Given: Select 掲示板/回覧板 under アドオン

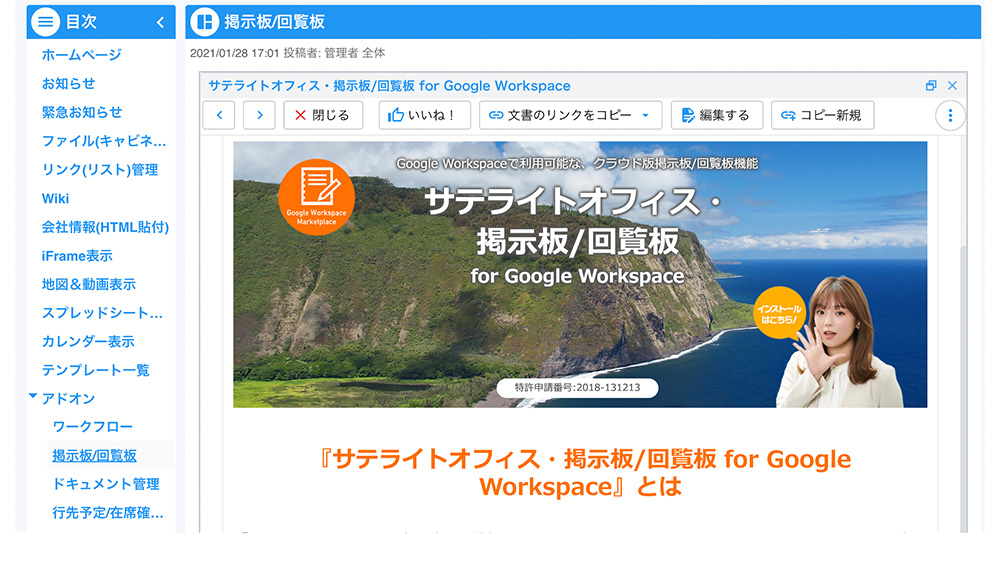Looking at the screenshot, I should pyautogui.click(x=94, y=455).
